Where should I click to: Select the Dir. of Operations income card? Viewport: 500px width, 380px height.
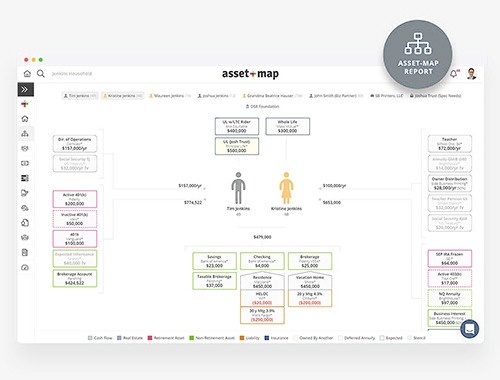(x=75, y=144)
